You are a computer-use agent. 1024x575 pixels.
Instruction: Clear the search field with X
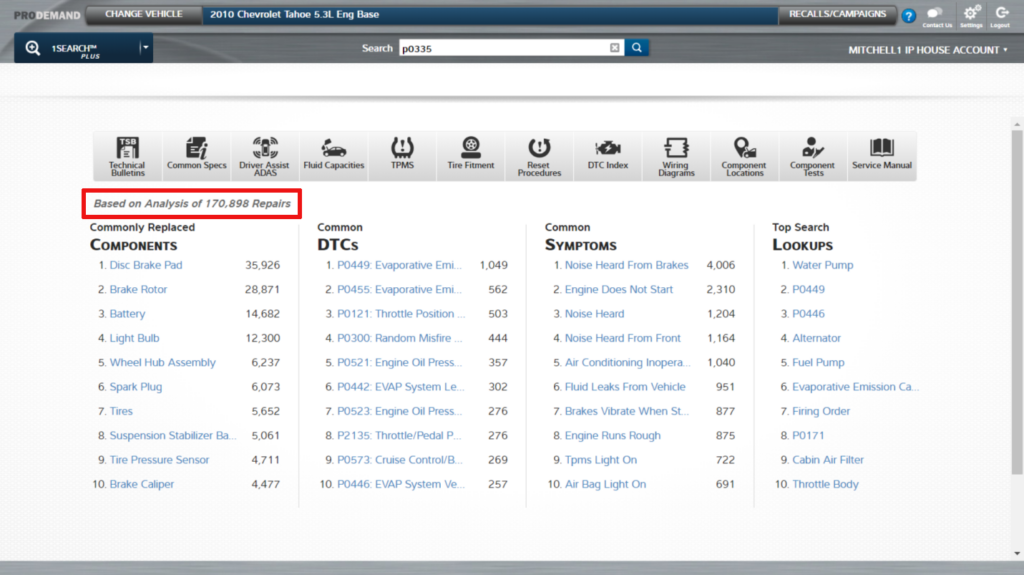click(x=615, y=48)
